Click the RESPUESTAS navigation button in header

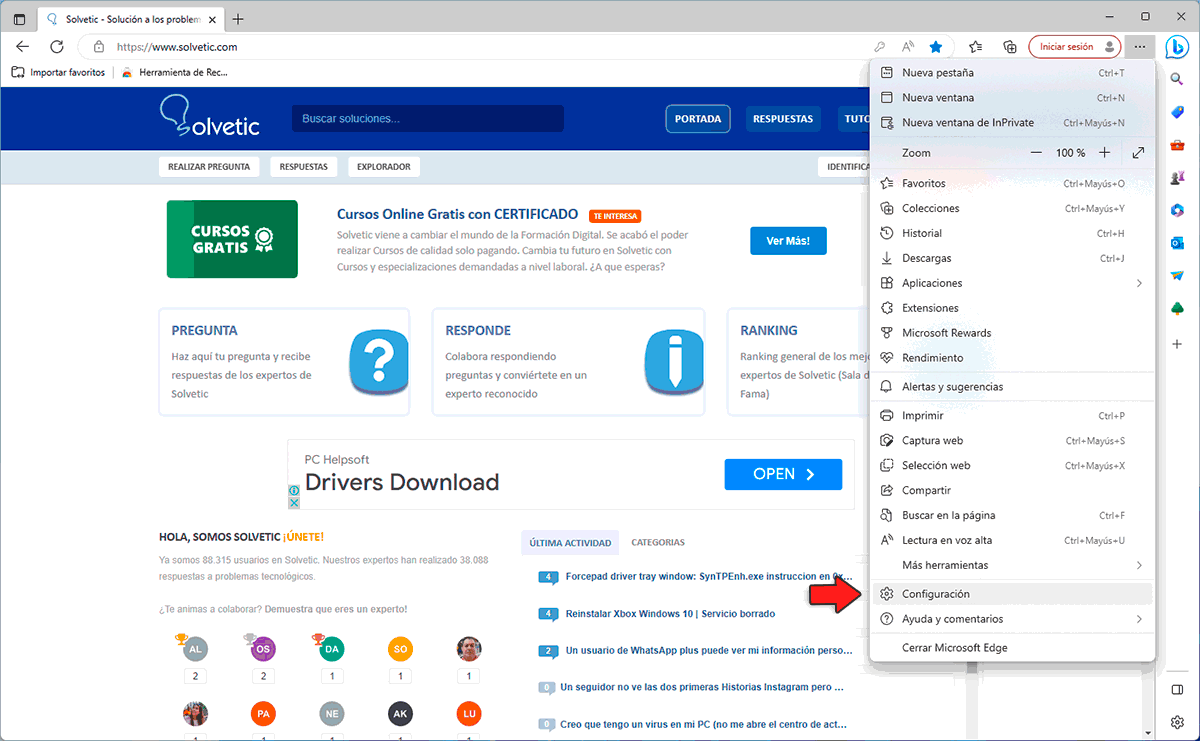[783, 119]
